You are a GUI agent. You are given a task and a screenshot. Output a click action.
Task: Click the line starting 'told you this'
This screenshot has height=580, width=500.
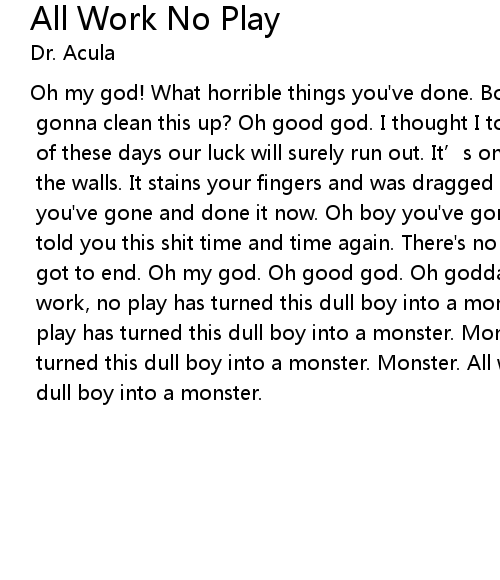268,243
